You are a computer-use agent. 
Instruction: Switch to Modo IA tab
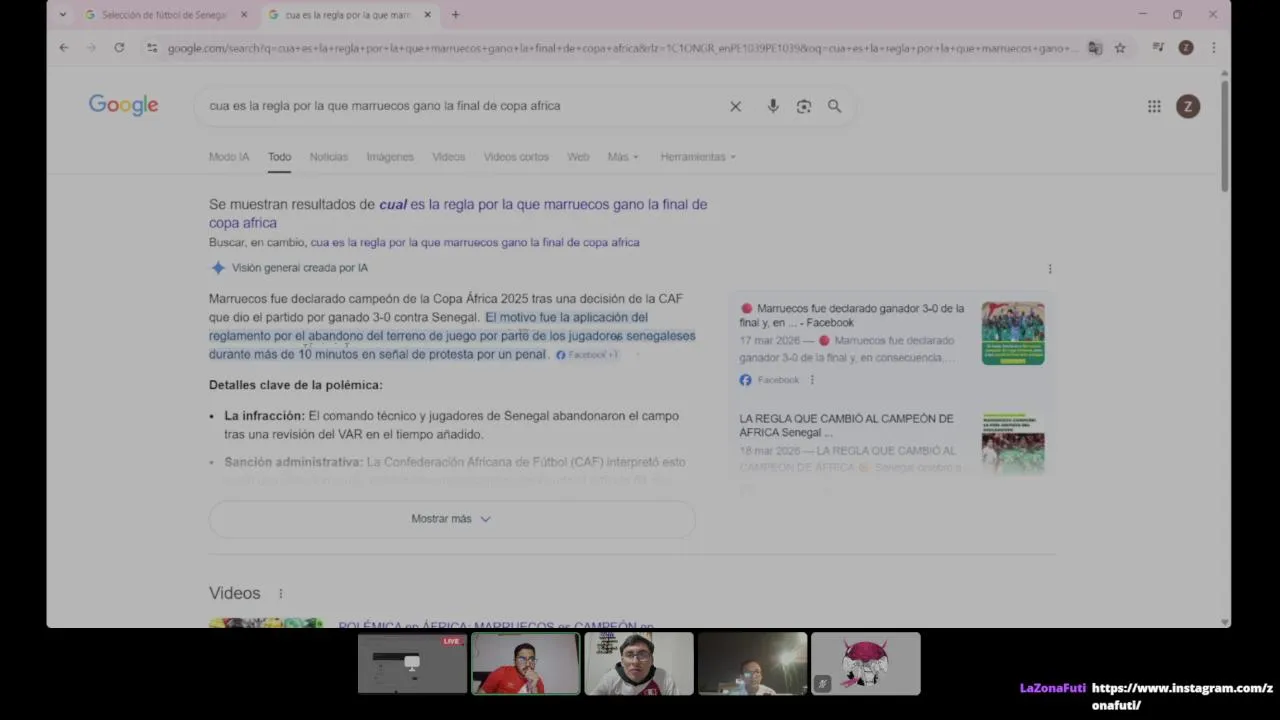pyautogui.click(x=229, y=157)
